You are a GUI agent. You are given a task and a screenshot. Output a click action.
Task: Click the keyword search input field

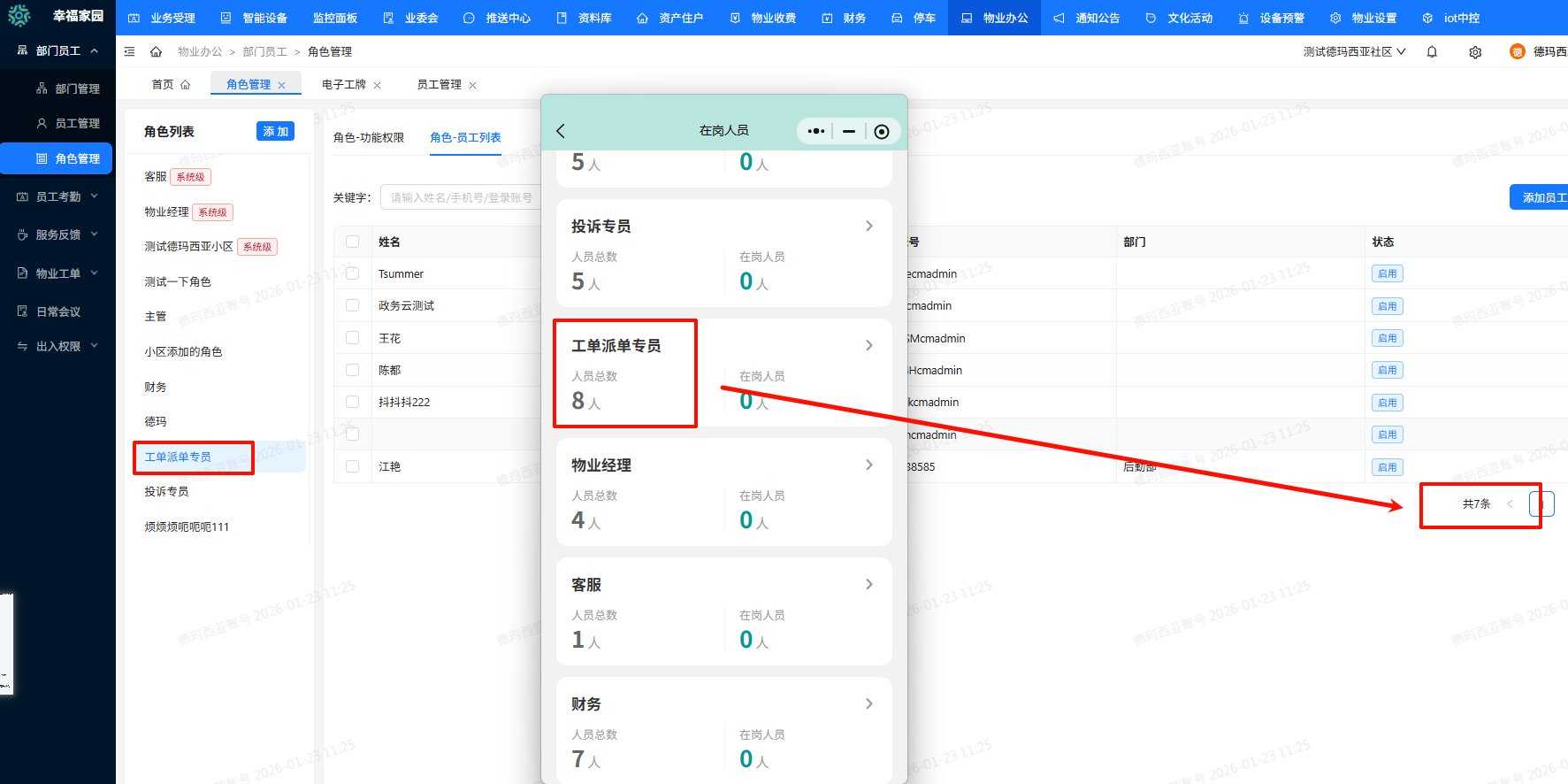(460, 198)
